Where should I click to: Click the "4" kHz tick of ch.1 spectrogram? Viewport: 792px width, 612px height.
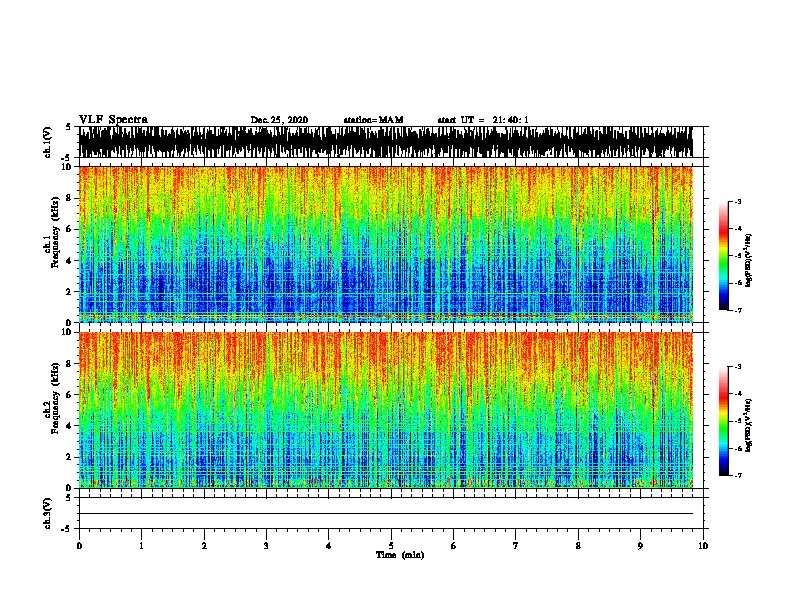(70, 261)
